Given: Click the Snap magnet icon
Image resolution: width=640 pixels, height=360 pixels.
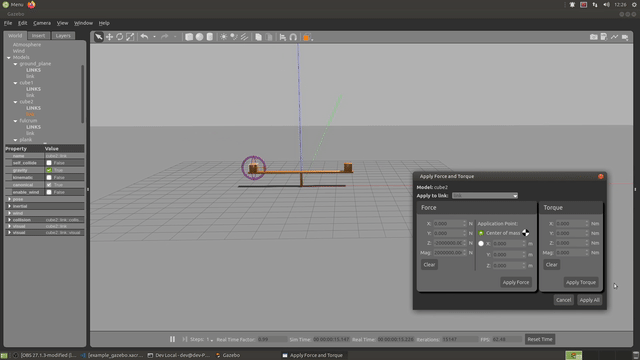Looking at the screenshot, I should 293,37.
